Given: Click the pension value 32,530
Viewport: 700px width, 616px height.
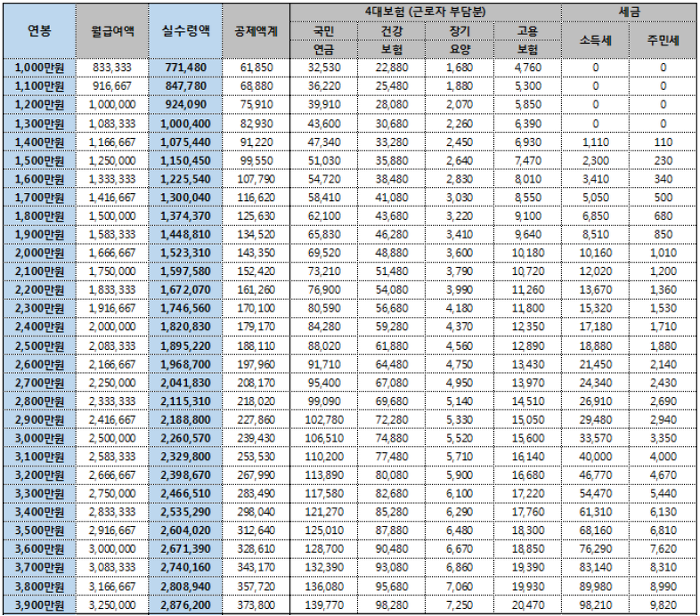Looking at the screenshot, I should coord(324,68).
